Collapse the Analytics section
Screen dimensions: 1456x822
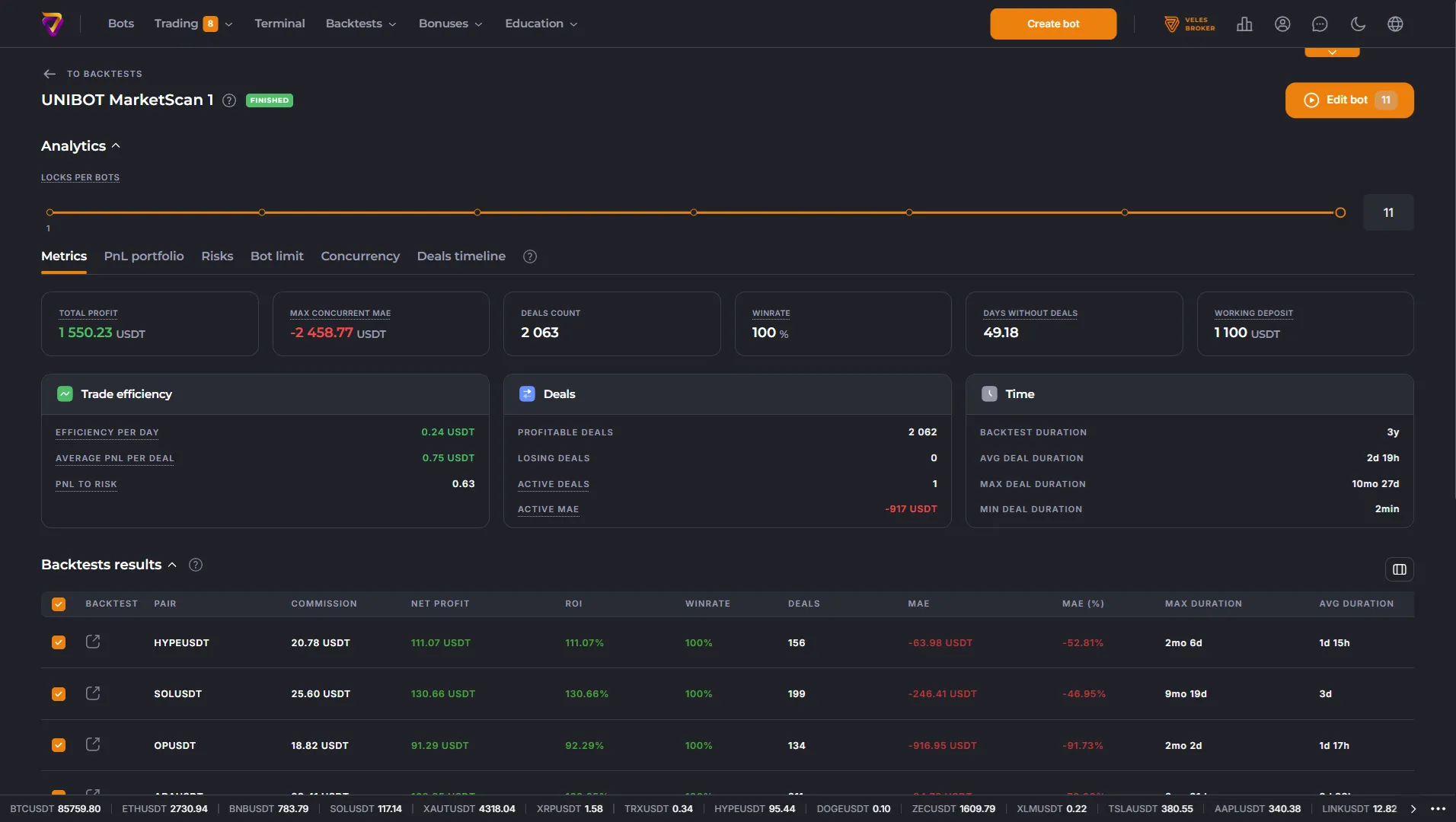tap(81, 146)
